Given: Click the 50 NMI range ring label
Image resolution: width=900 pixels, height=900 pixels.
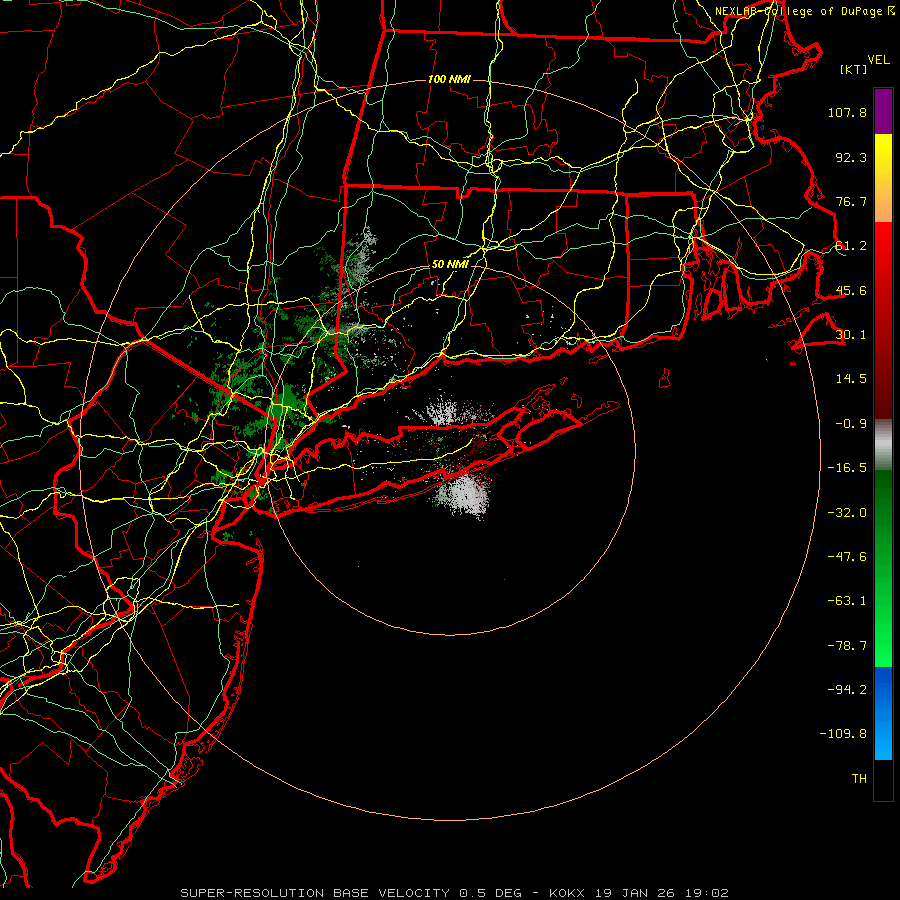Looking at the screenshot, I should tap(450, 265).
